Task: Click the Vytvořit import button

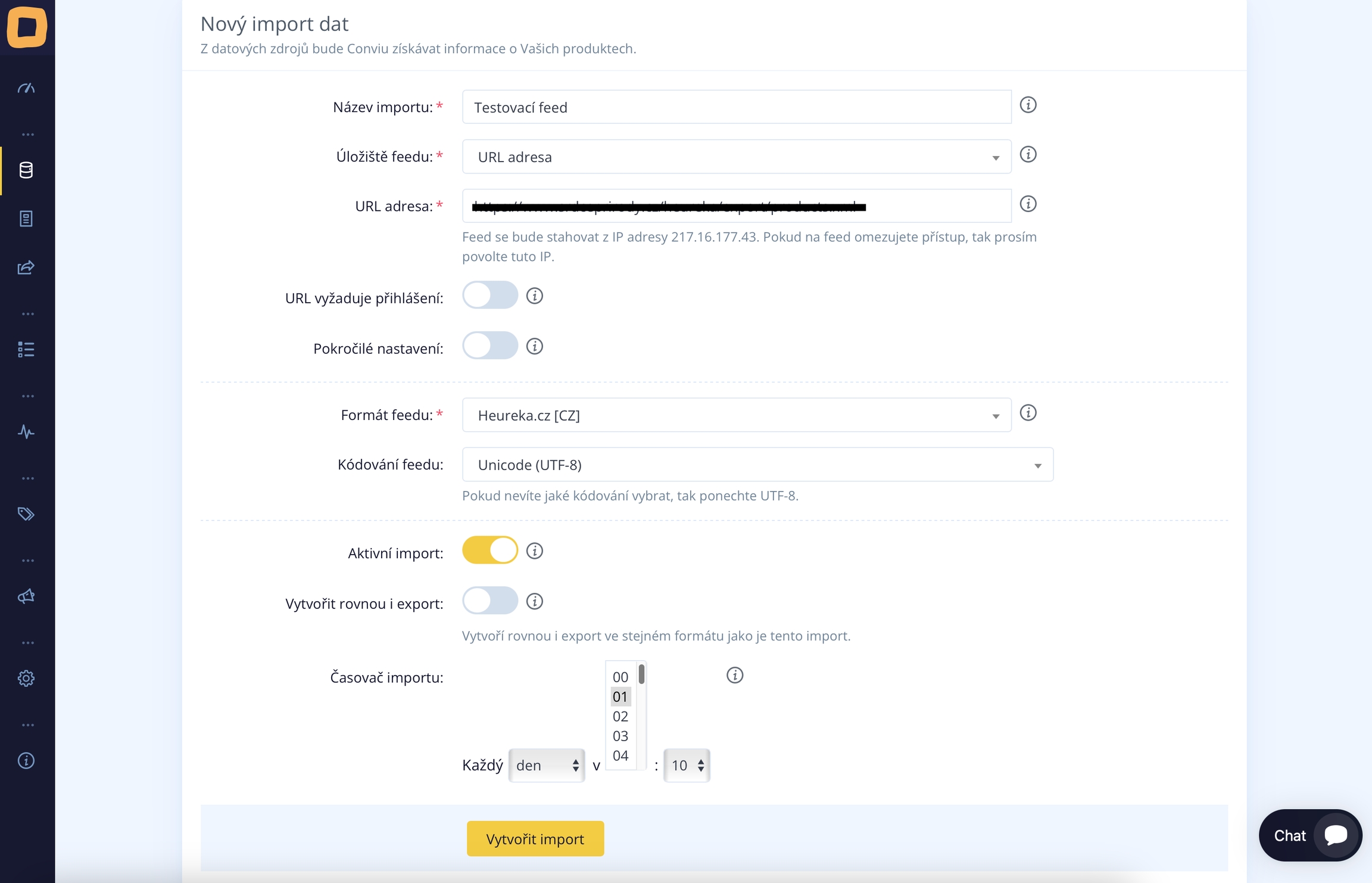Action: 535,839
